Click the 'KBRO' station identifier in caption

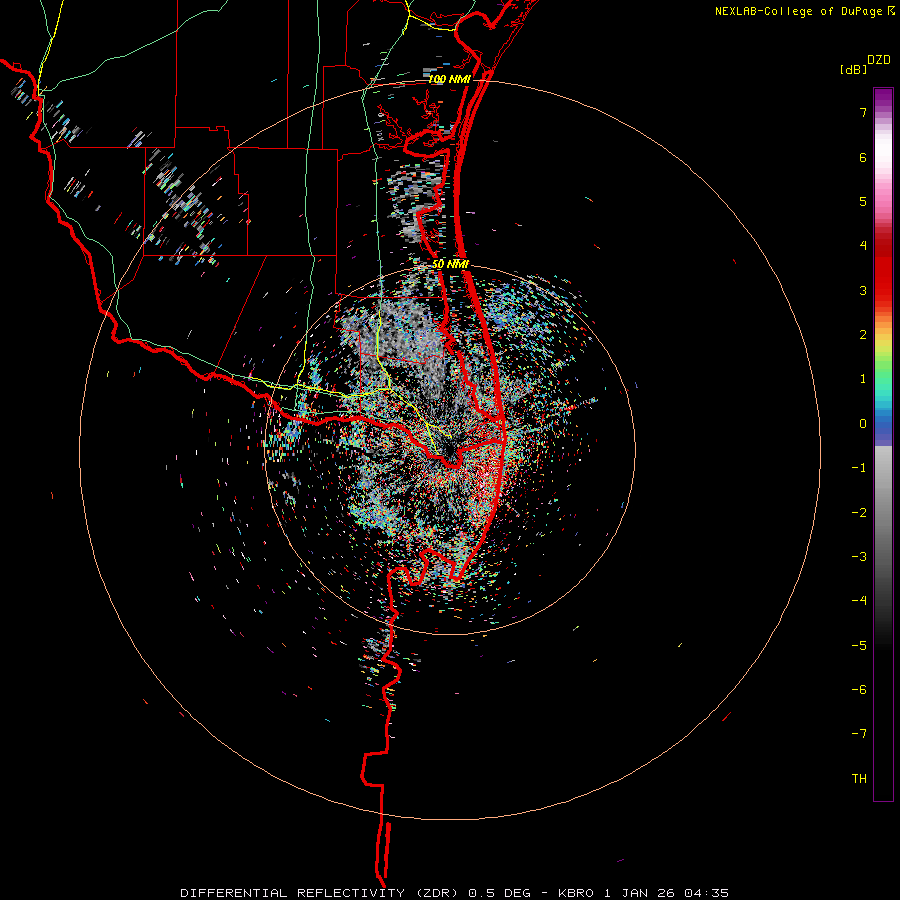(x=578, y=893)
